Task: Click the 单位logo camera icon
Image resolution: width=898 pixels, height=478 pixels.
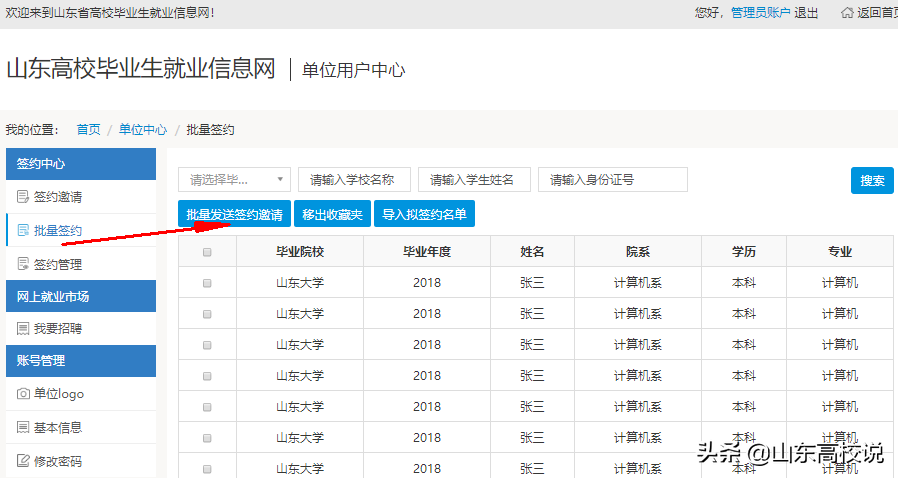Action: 23,394
